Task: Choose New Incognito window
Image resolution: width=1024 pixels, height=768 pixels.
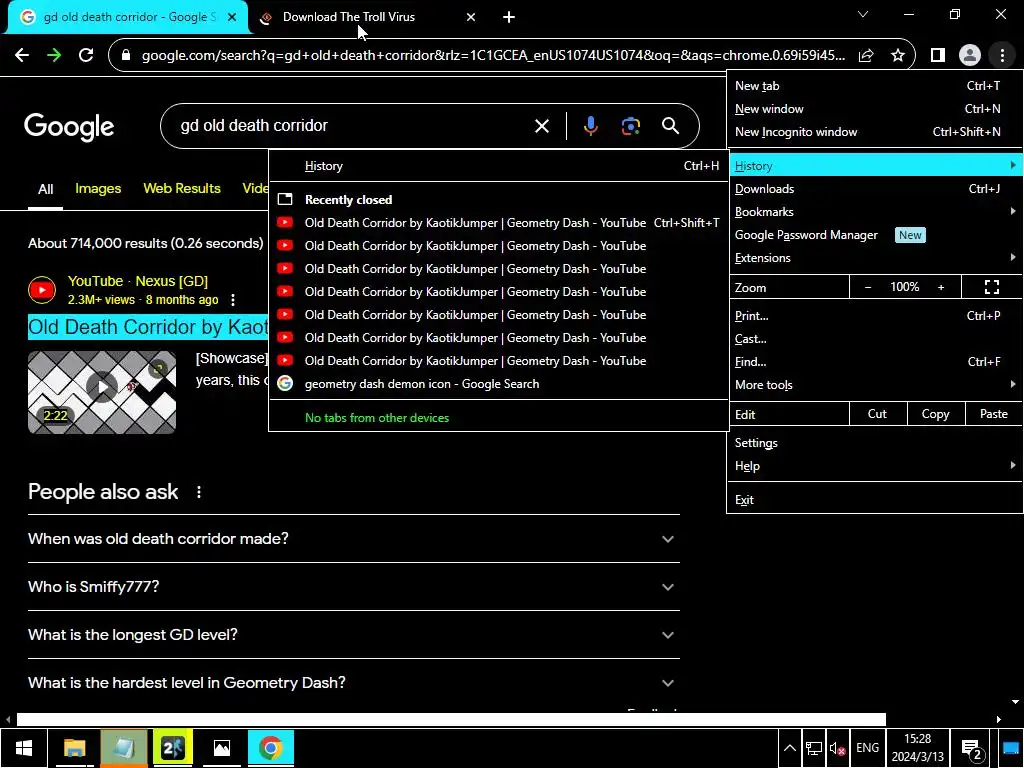Action: click(x=874, y=132)
